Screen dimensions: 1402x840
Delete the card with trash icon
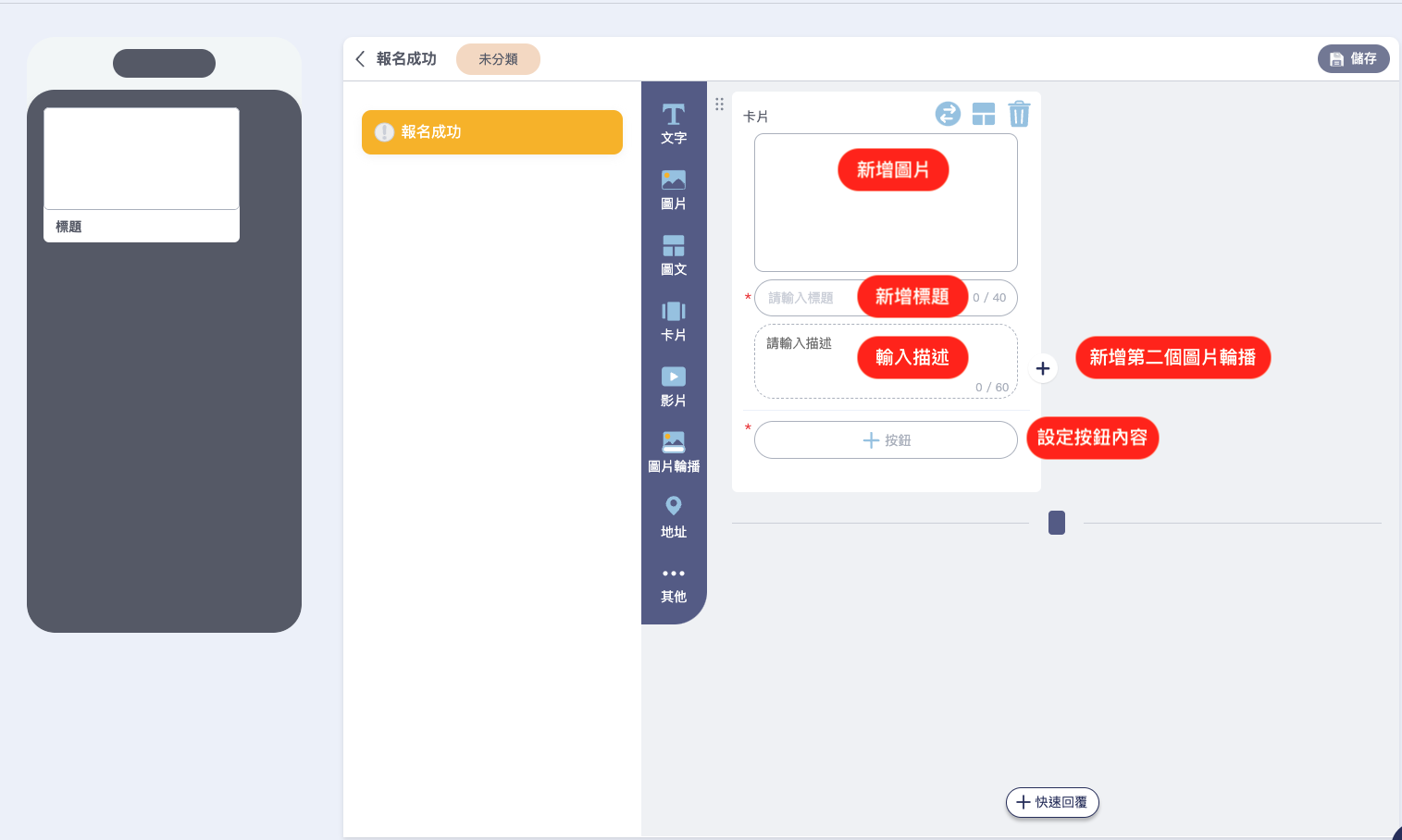pos(1019,114)
